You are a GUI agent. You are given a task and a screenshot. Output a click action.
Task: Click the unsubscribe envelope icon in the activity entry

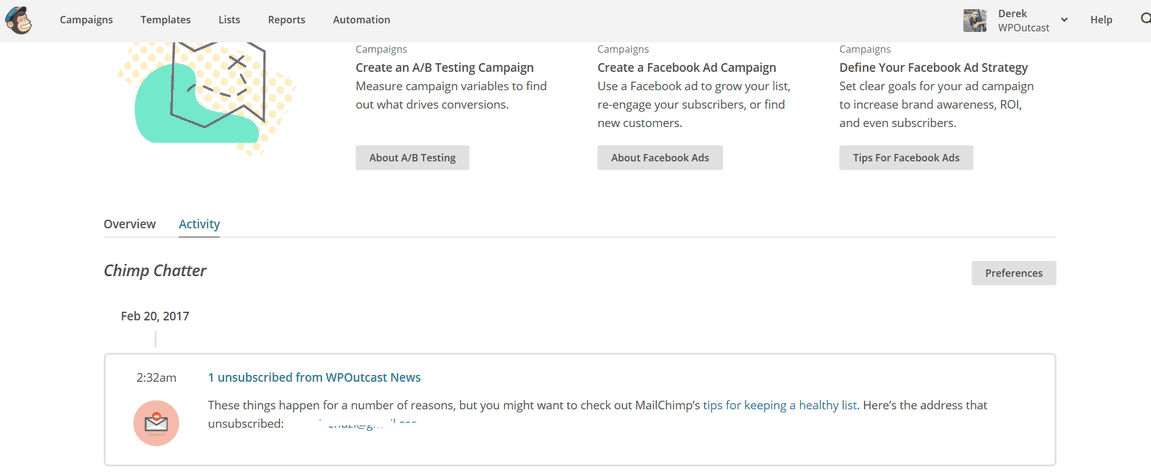(x=156, y=423)
